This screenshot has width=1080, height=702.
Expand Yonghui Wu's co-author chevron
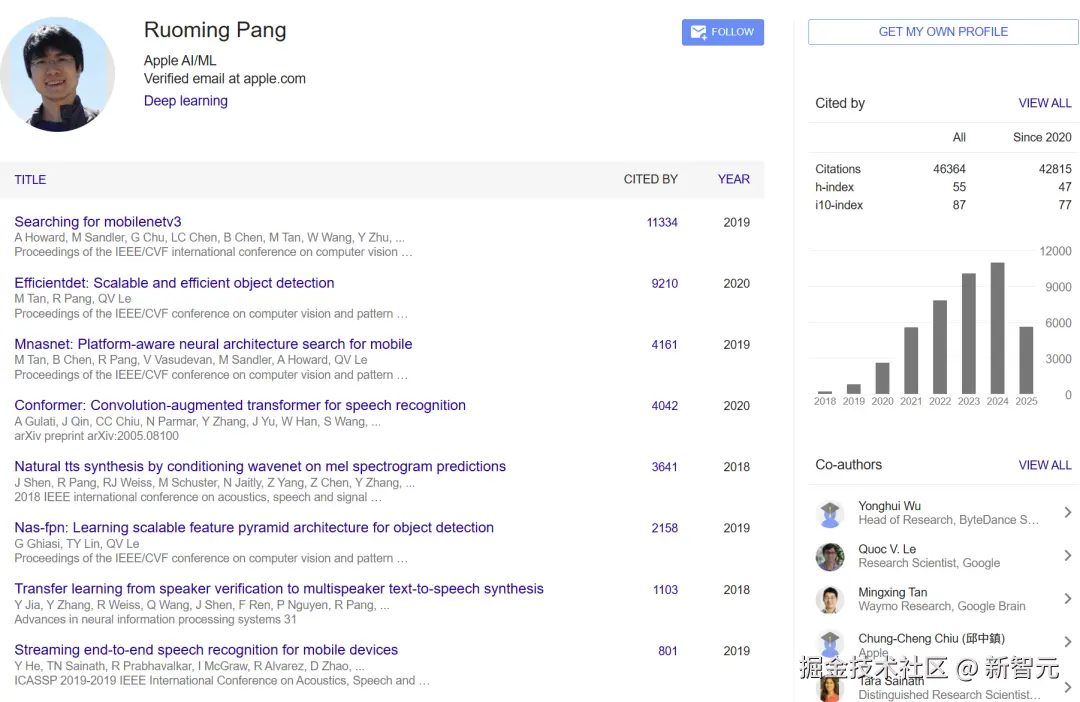tap(1067, 513)
